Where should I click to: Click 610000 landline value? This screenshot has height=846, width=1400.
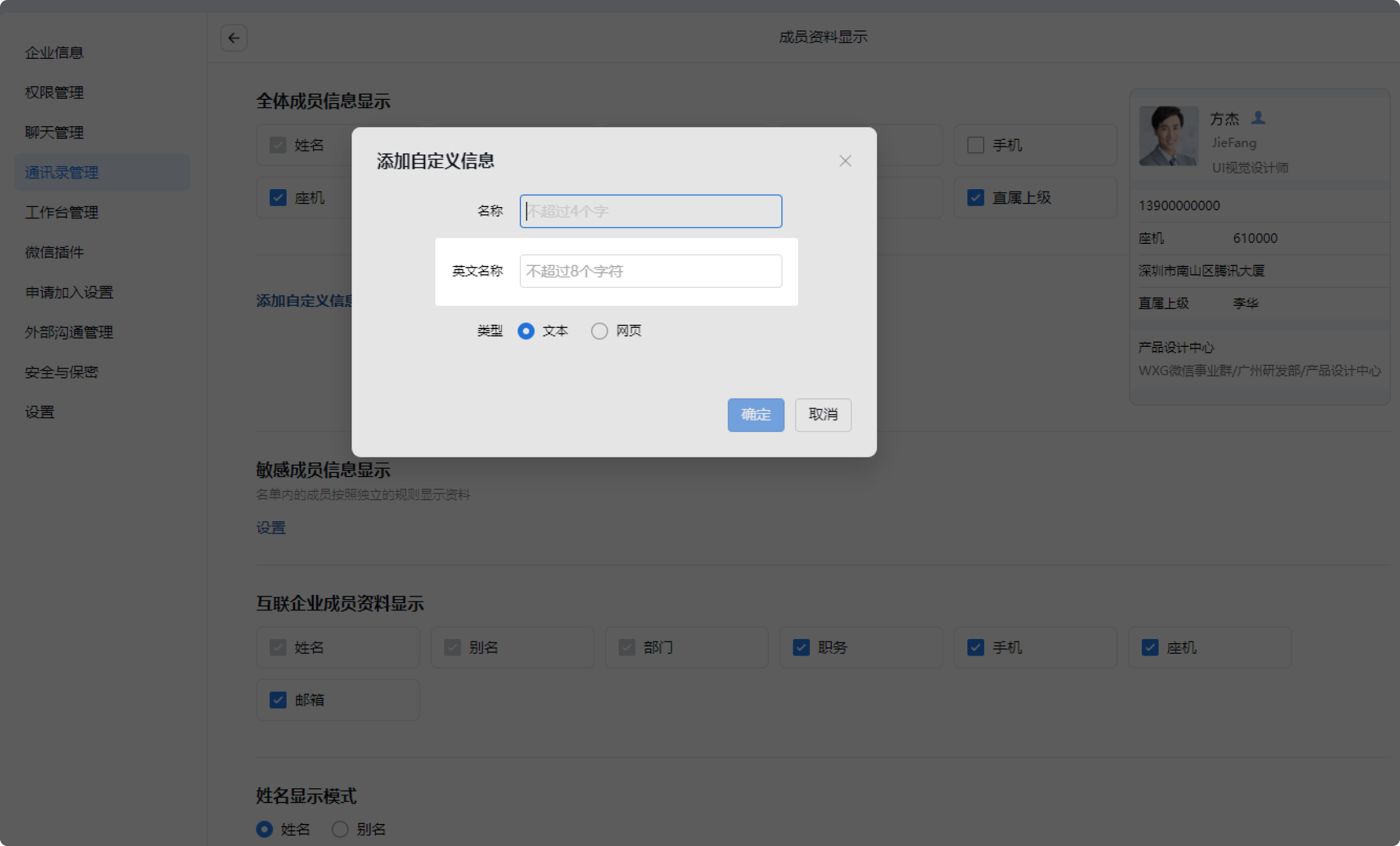(x=1255, y=238)
